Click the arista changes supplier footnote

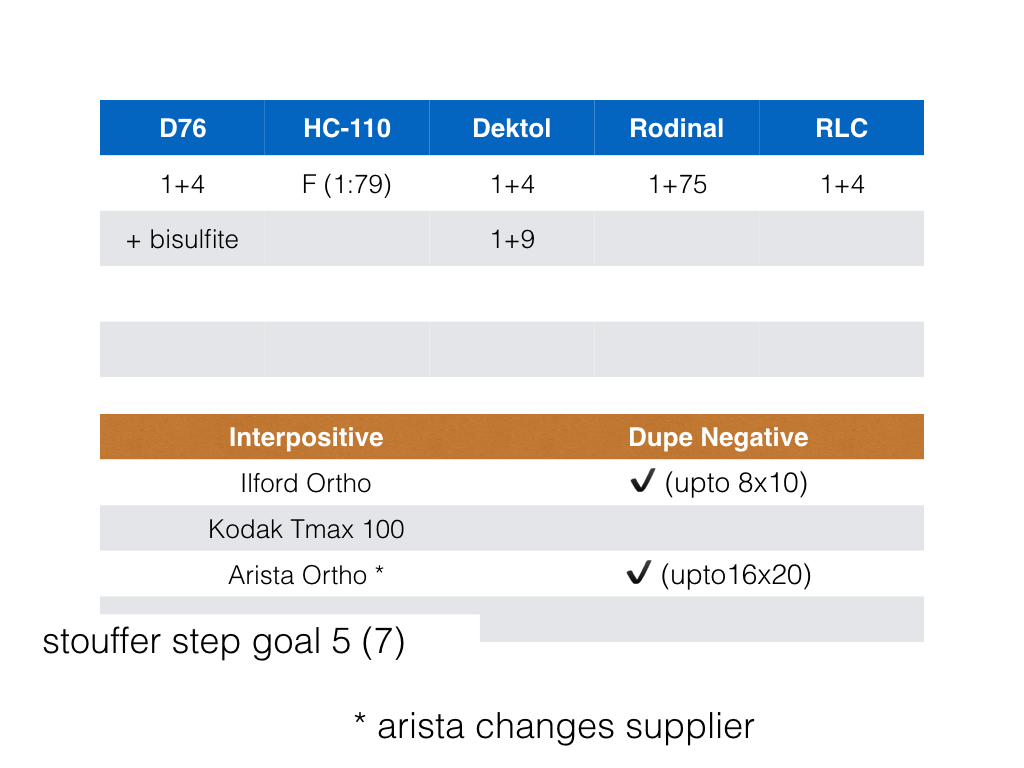[554, 726]
